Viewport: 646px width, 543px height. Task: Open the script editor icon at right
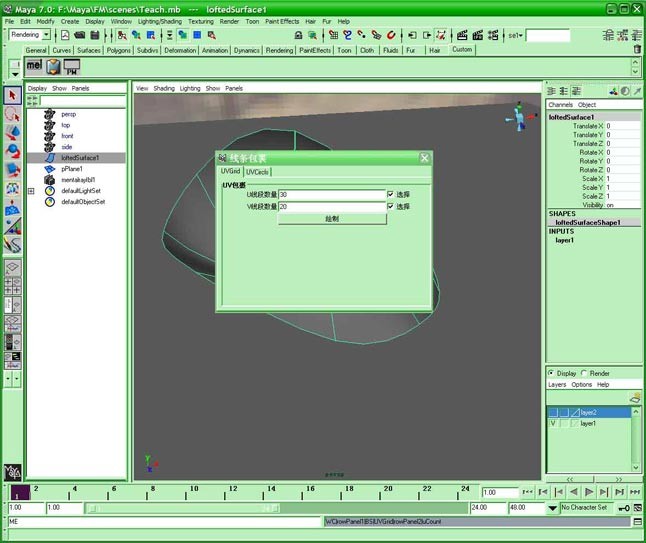coord(638,522)
